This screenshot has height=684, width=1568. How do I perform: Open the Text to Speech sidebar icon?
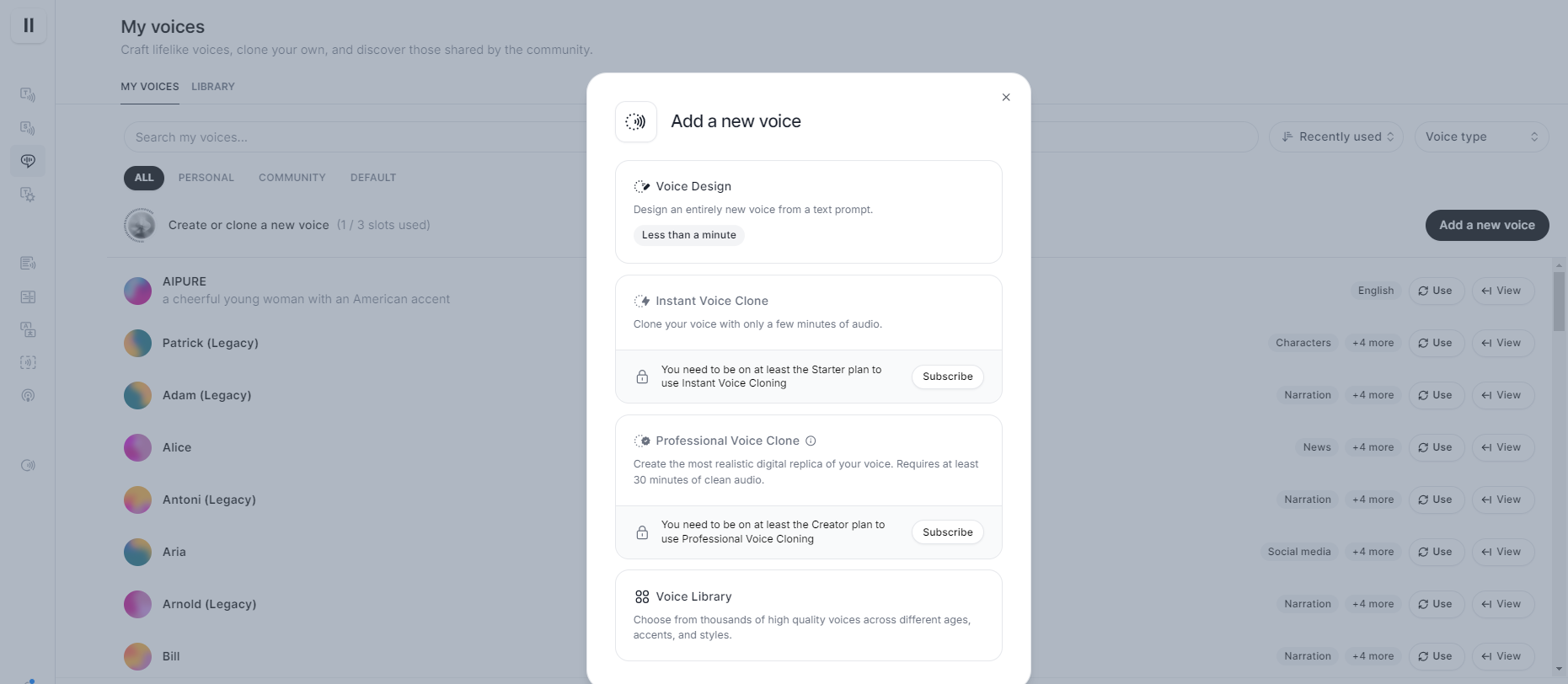click(x=28, y=94)
